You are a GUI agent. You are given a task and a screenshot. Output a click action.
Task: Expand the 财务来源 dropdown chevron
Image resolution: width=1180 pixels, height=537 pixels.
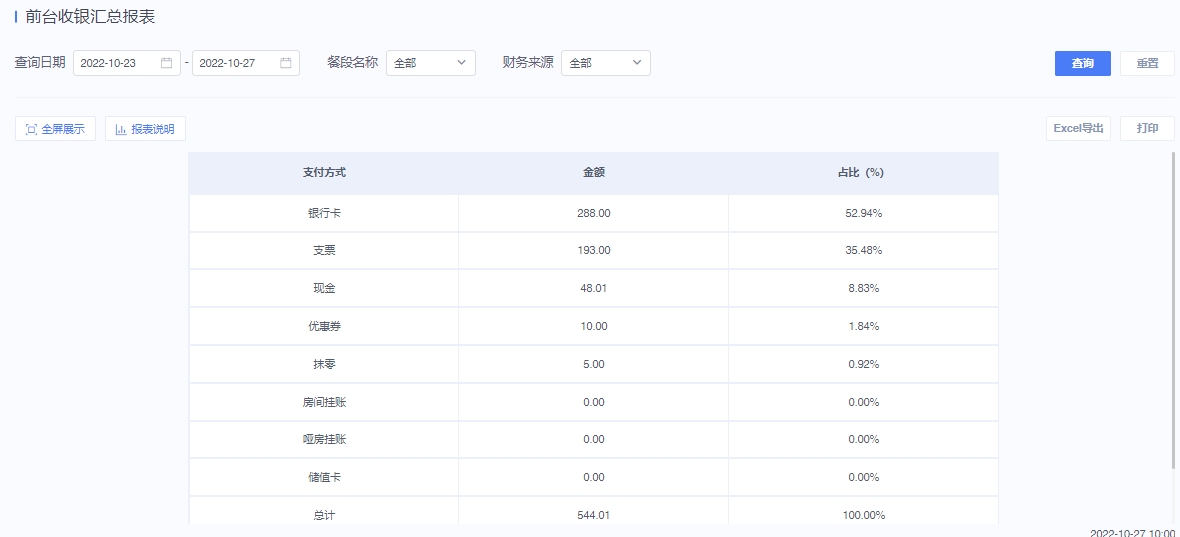[637, 63]
